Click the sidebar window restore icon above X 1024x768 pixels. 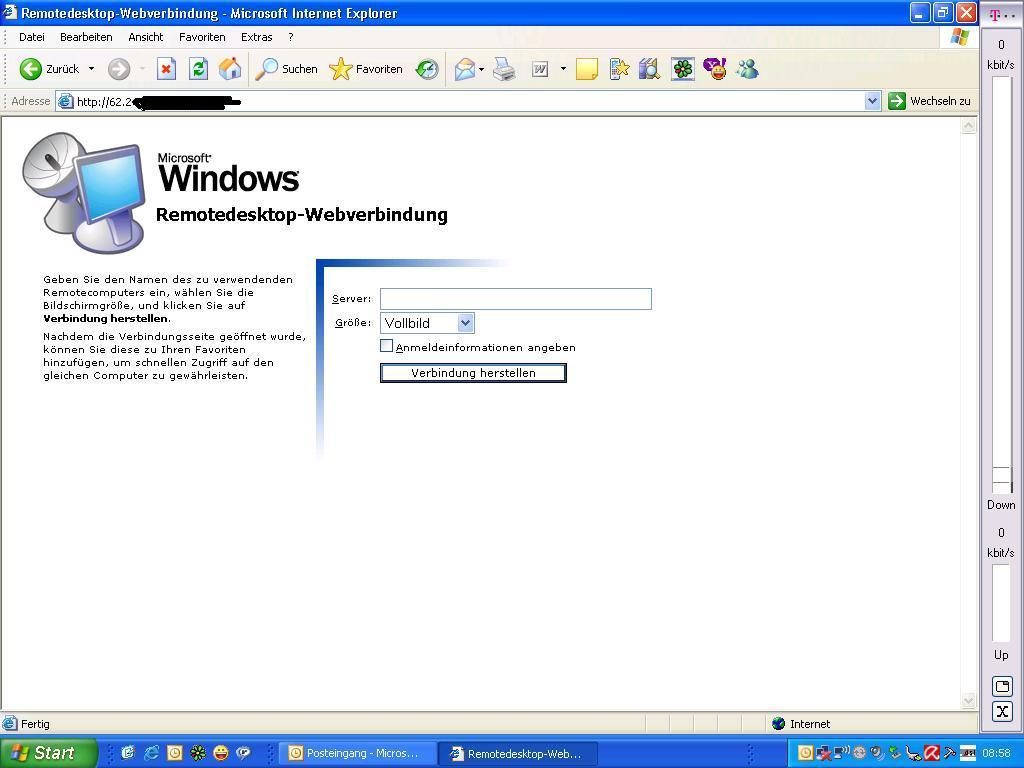pyautogui.click(x=1002, y=686)
